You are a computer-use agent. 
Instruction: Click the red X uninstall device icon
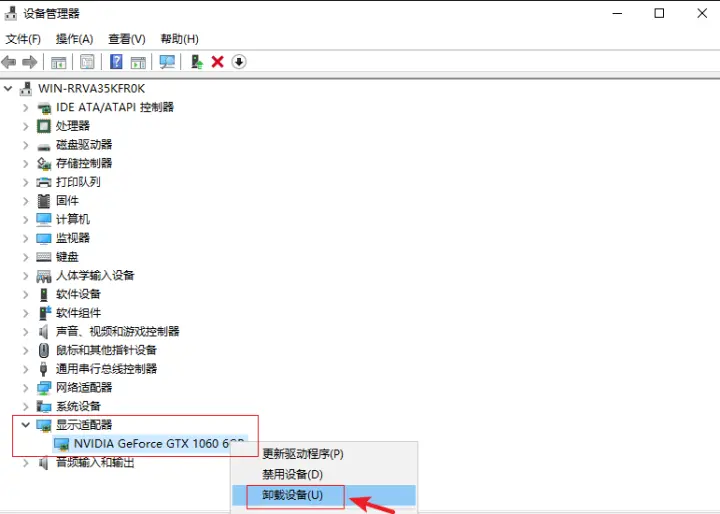(218, 62)
